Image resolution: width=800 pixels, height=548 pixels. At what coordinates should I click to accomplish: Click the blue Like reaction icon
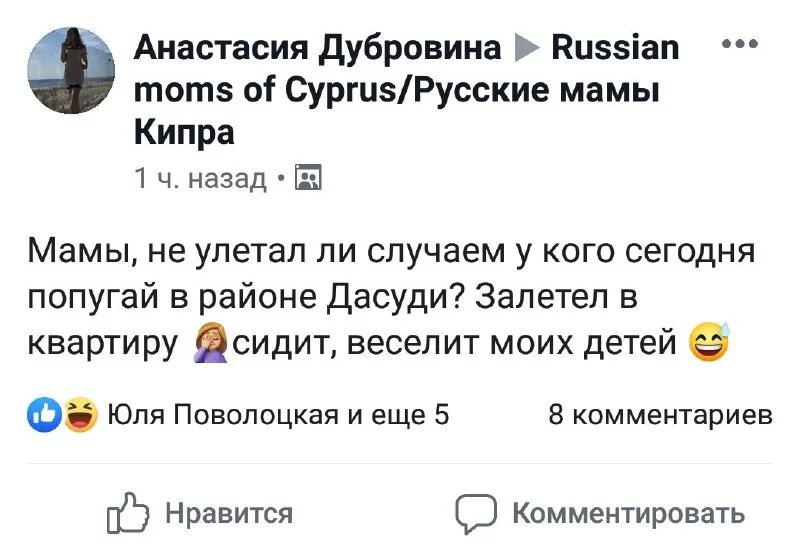[x=47, y=413]
